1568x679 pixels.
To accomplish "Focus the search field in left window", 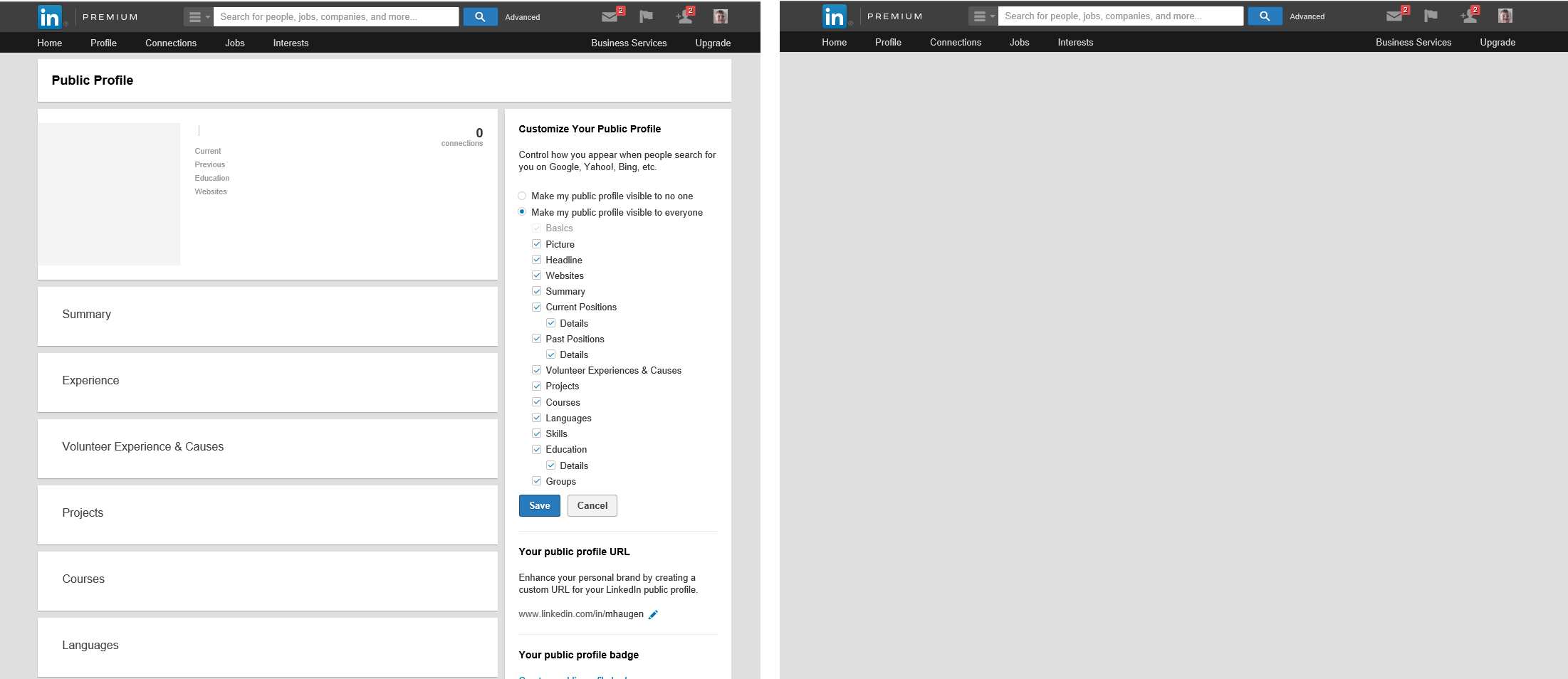I will click(336, 17).
